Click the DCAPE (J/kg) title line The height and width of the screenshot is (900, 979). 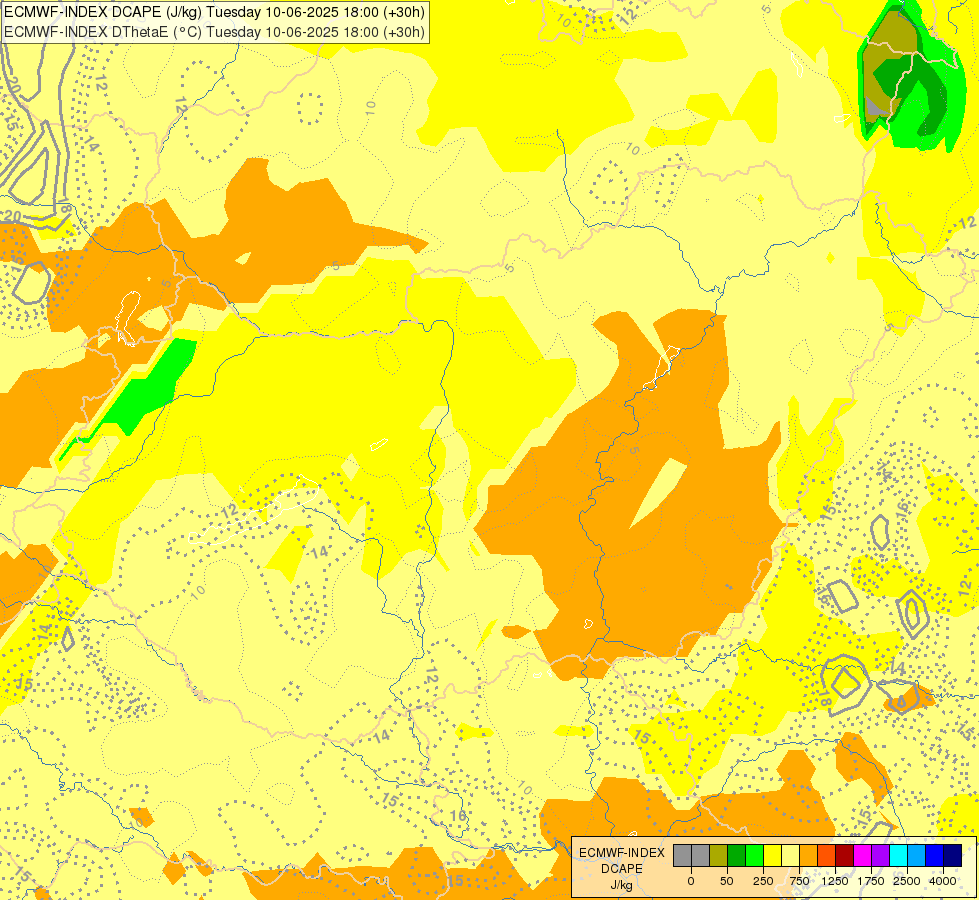click(x=214, y=12)
